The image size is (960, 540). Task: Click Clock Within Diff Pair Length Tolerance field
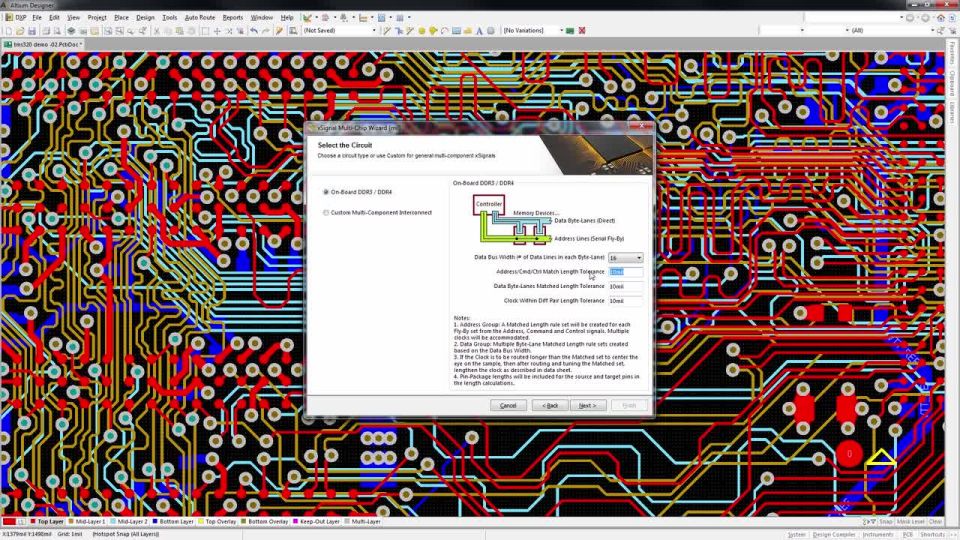click(x=626, y=301)
